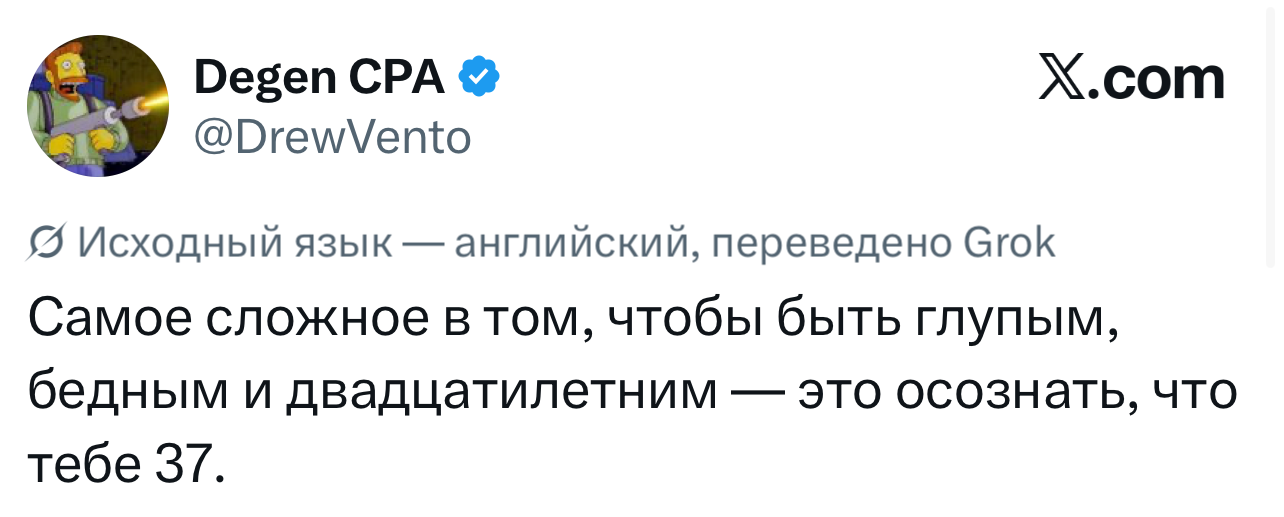Click the X logo in the watermark
This screenshot has width=1284, height=517.
tap(1064, 78)
